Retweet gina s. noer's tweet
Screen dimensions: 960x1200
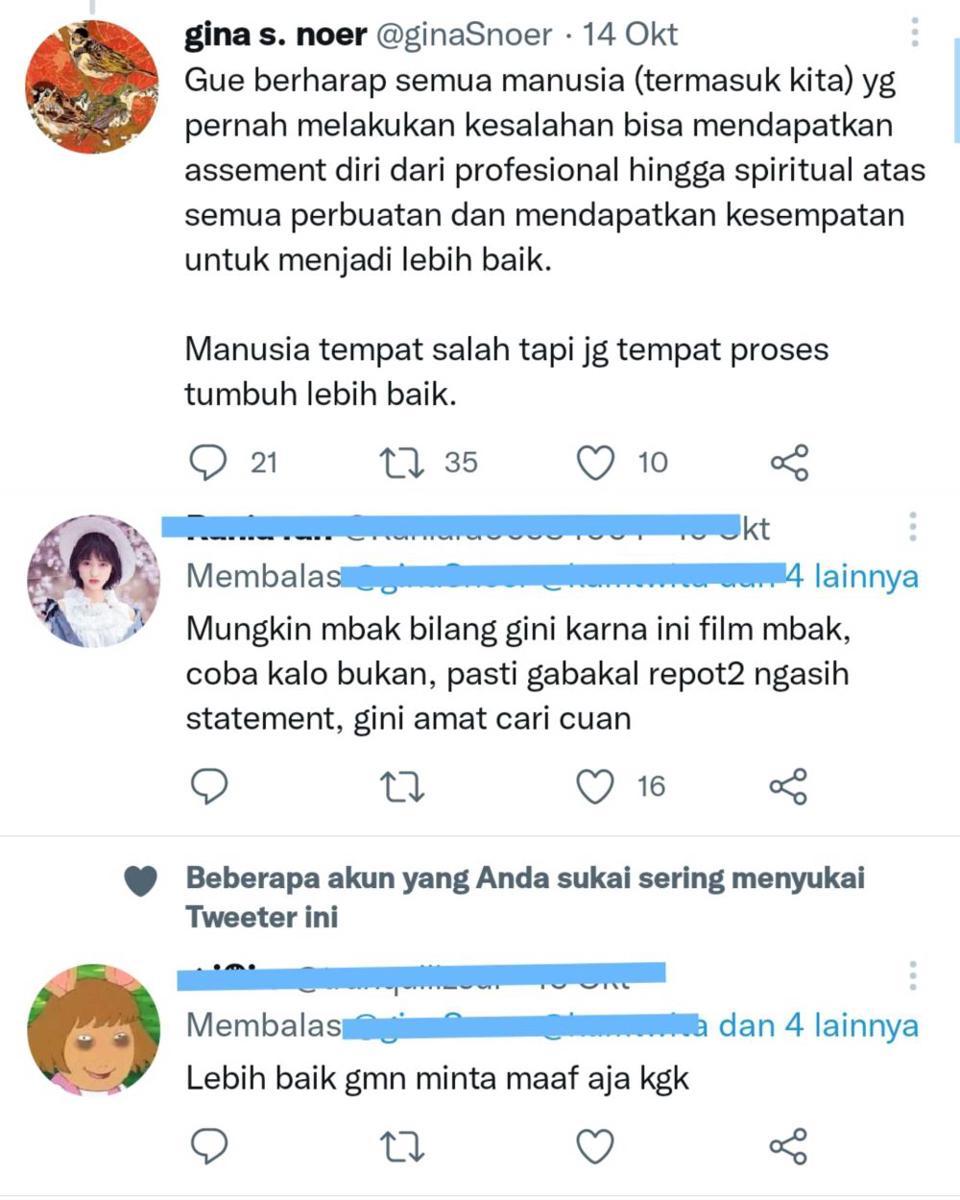click(403, 462)
